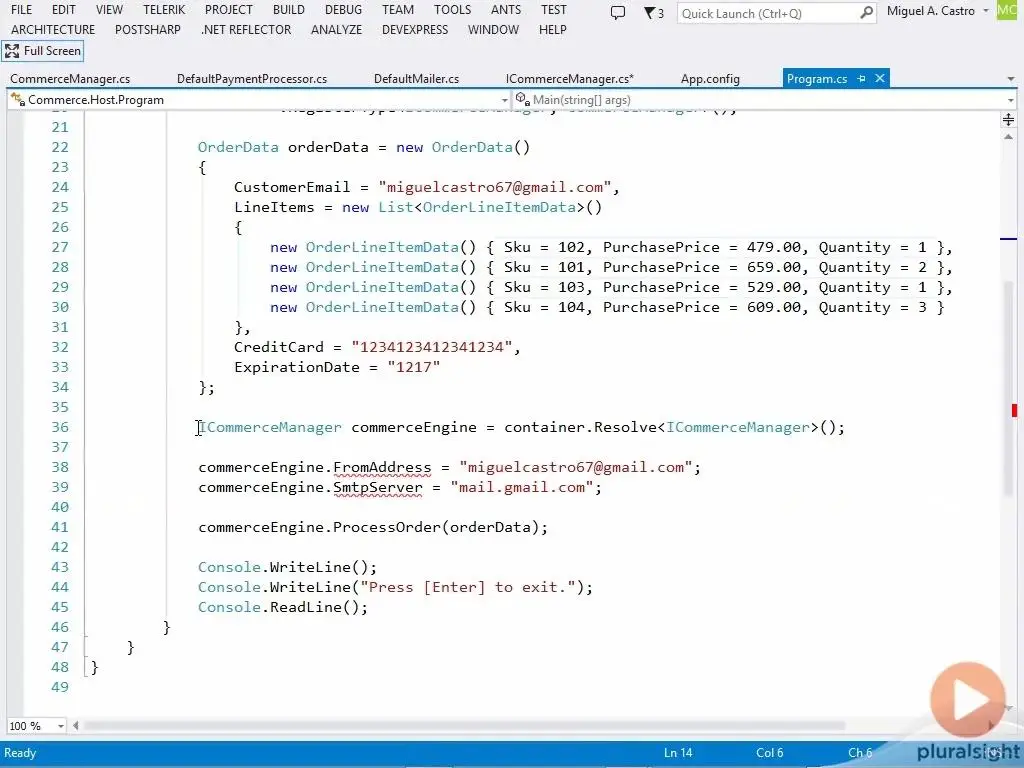Click the Quick Launch magnifier icon

click(867, 12)
